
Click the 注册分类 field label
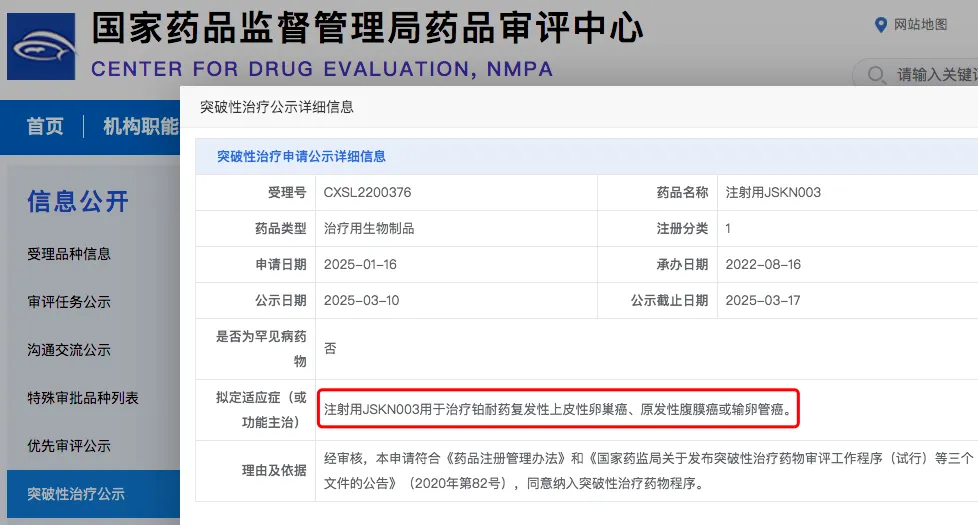682,229
